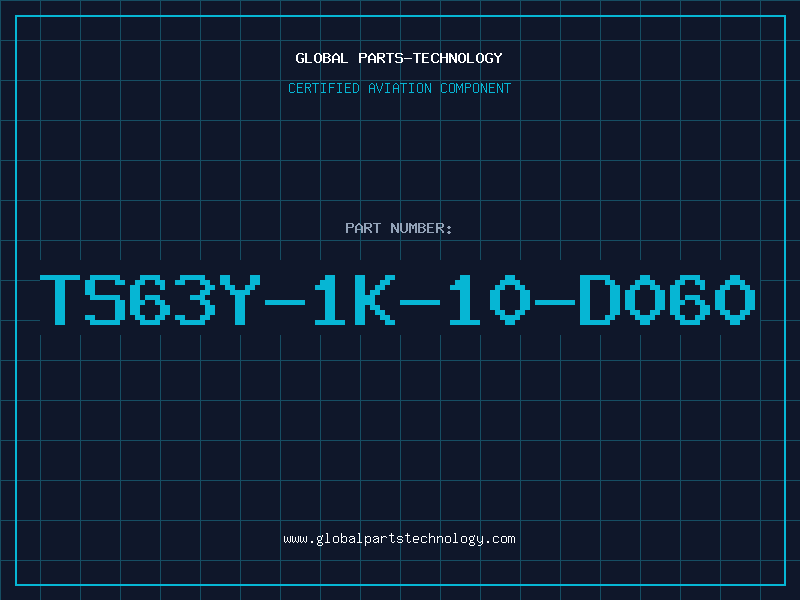This screenshot has width=800, height=600.
Task: Open the www.globalpartstechnology.com link
Action: 399,539
